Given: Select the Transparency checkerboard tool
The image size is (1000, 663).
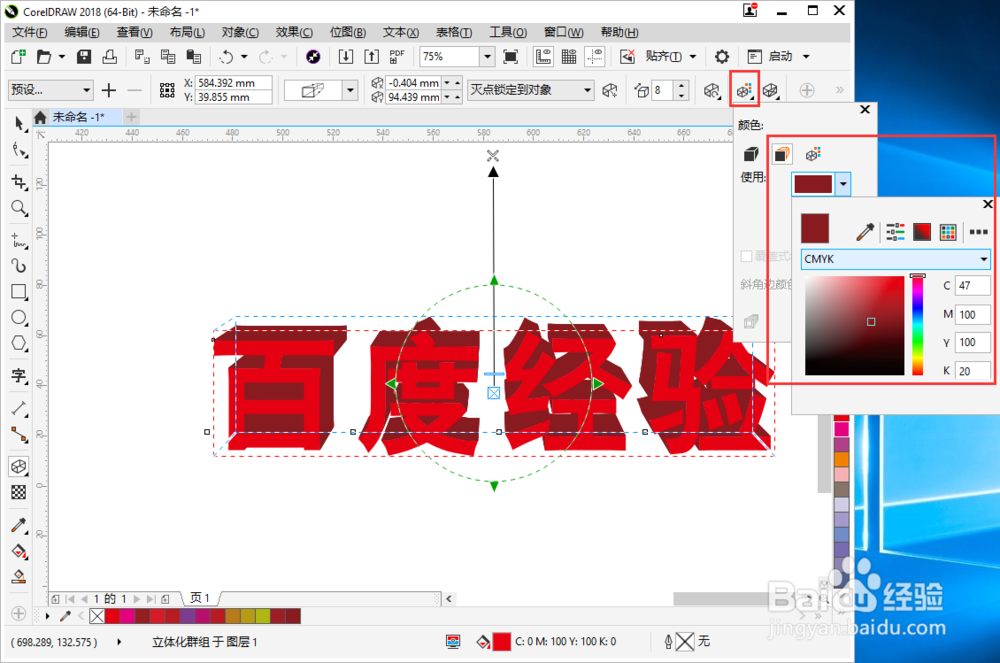Looking at the screenshot, I should (19, 492).
